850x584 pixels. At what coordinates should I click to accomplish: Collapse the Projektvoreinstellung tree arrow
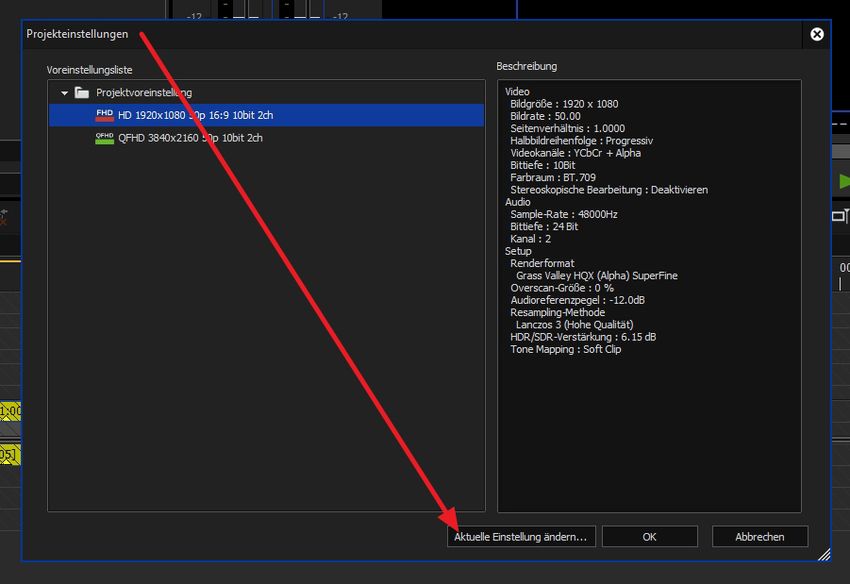(x=65, y=93)
